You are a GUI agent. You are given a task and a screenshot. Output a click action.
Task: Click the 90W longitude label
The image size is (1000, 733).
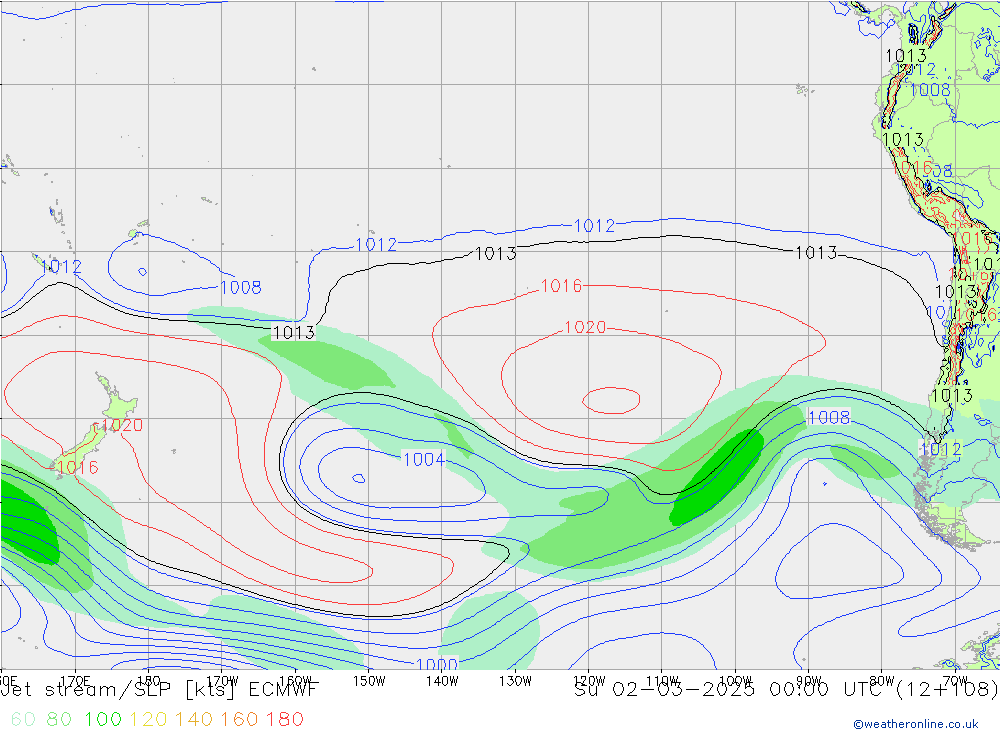(808, 681)
